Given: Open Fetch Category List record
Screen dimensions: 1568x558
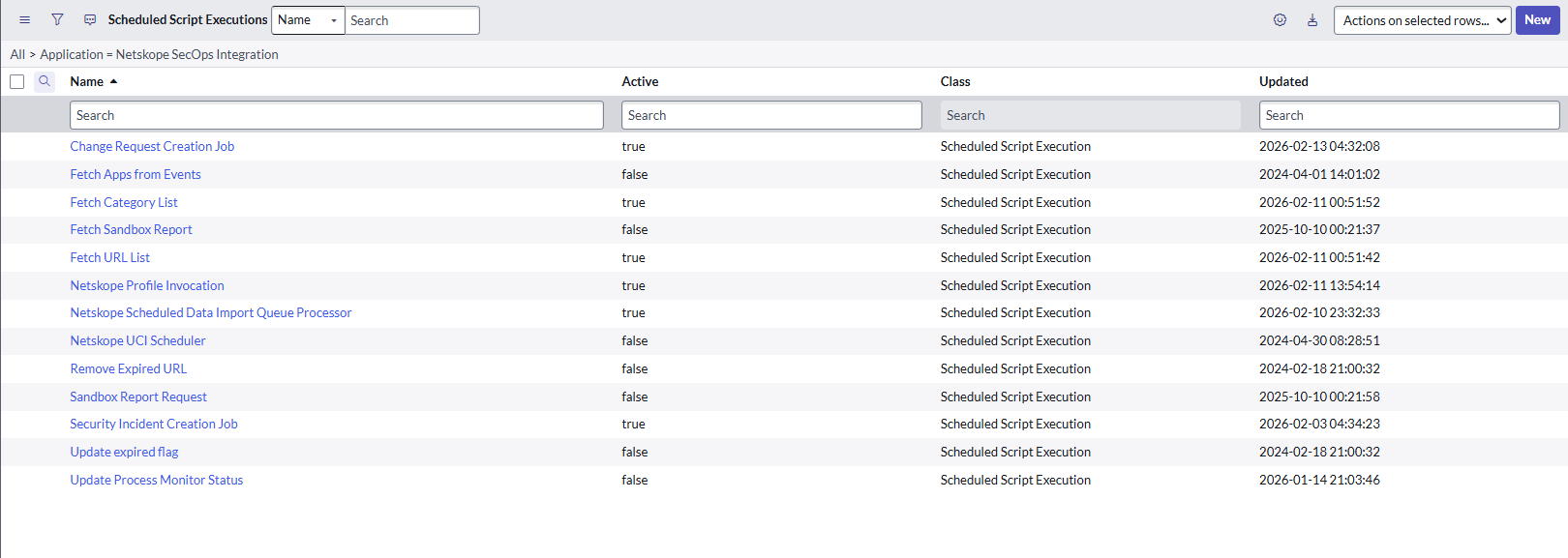Looking at the screenshot, I should point(124,202).
